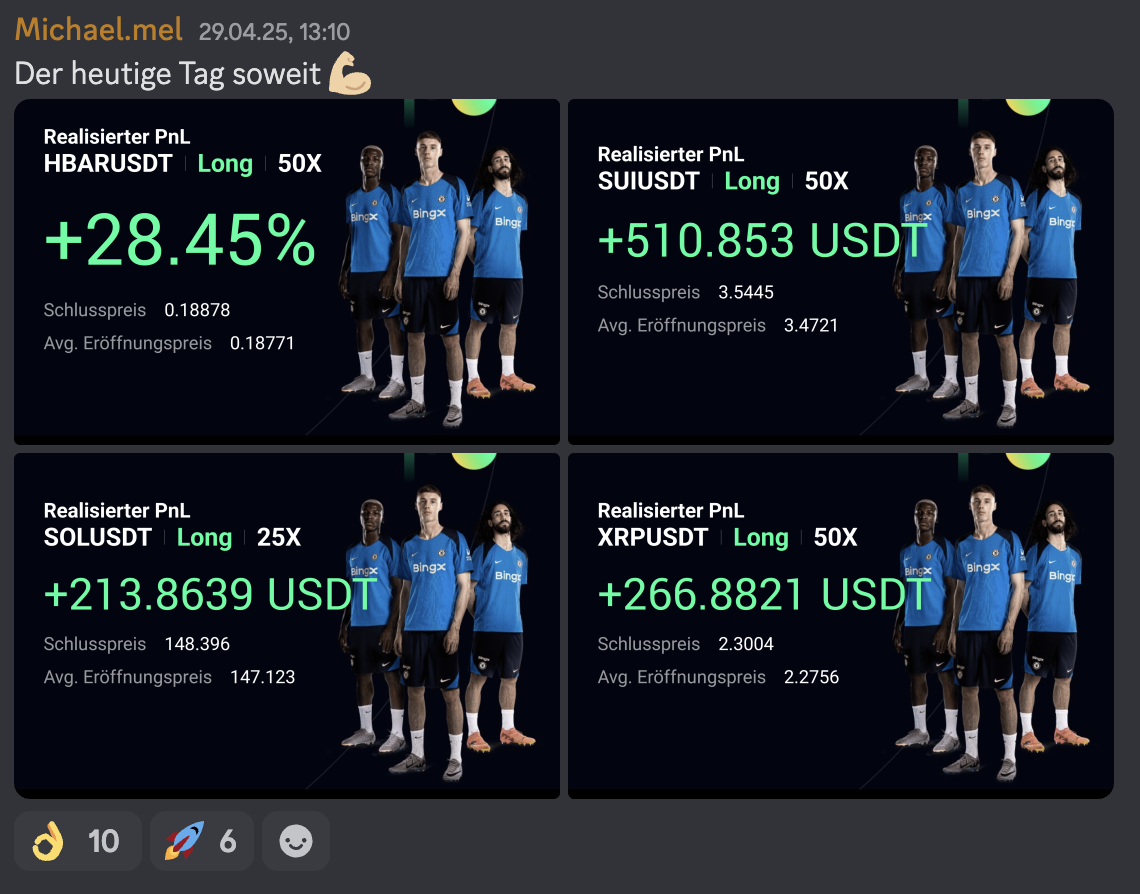Click the +510.853 USDT profit value
This screenshot has width=1140, height=894.
(762, 241)
